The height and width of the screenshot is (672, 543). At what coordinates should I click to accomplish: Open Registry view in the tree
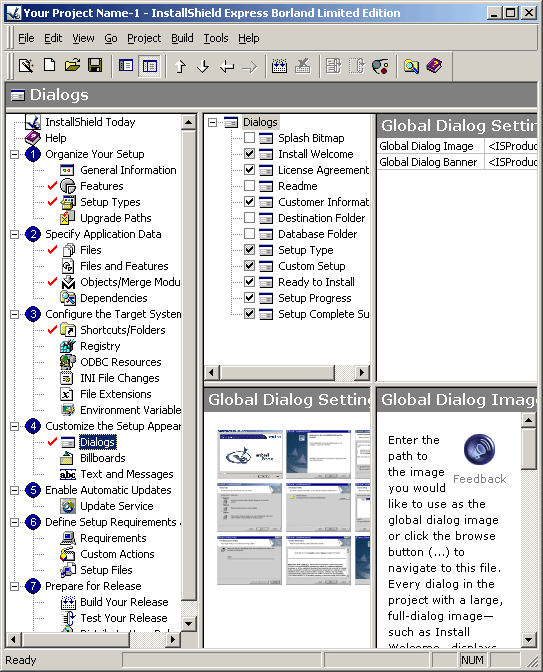100,346
